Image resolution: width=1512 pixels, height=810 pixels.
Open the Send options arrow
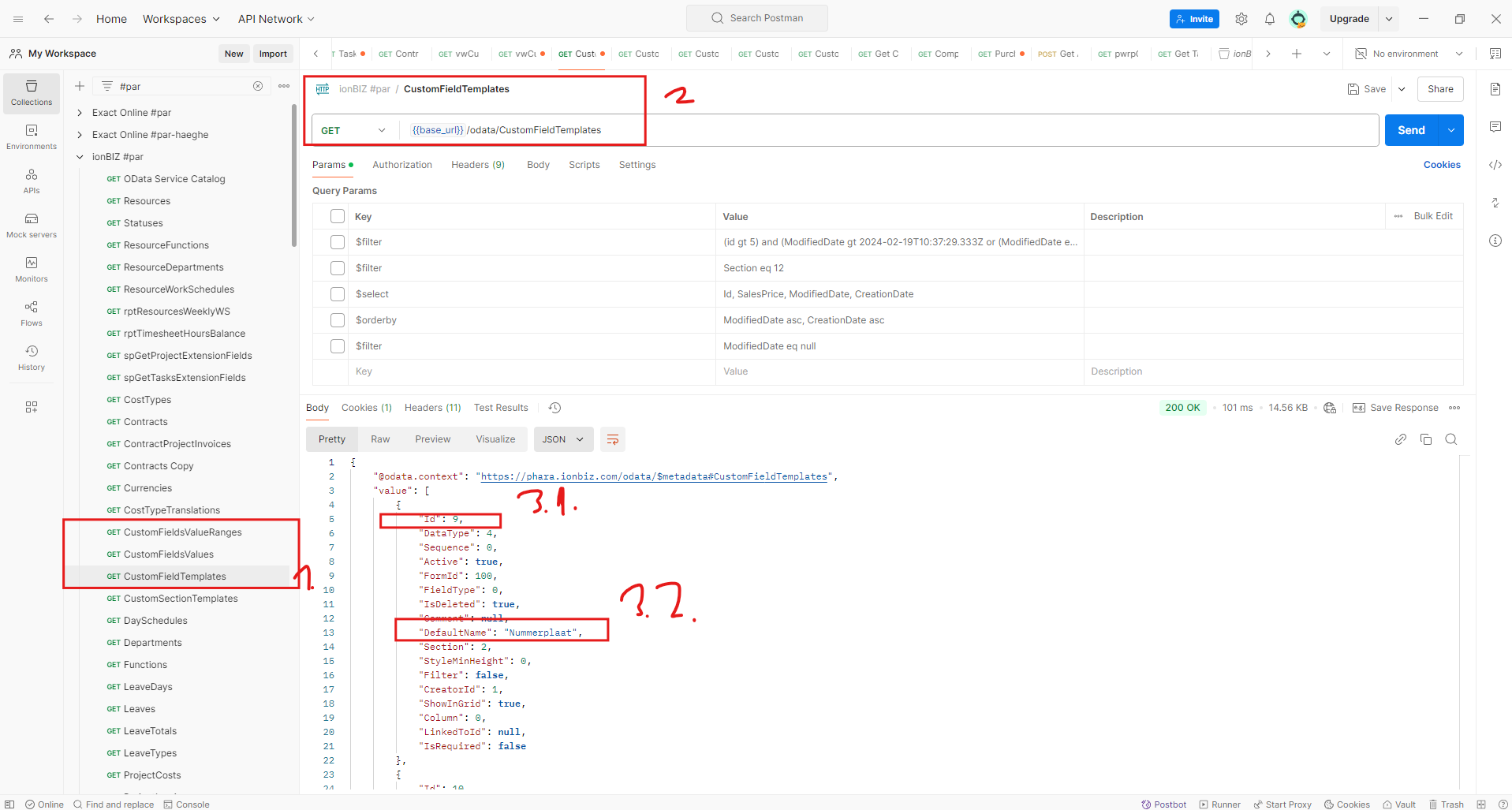tap(1451, 130)
